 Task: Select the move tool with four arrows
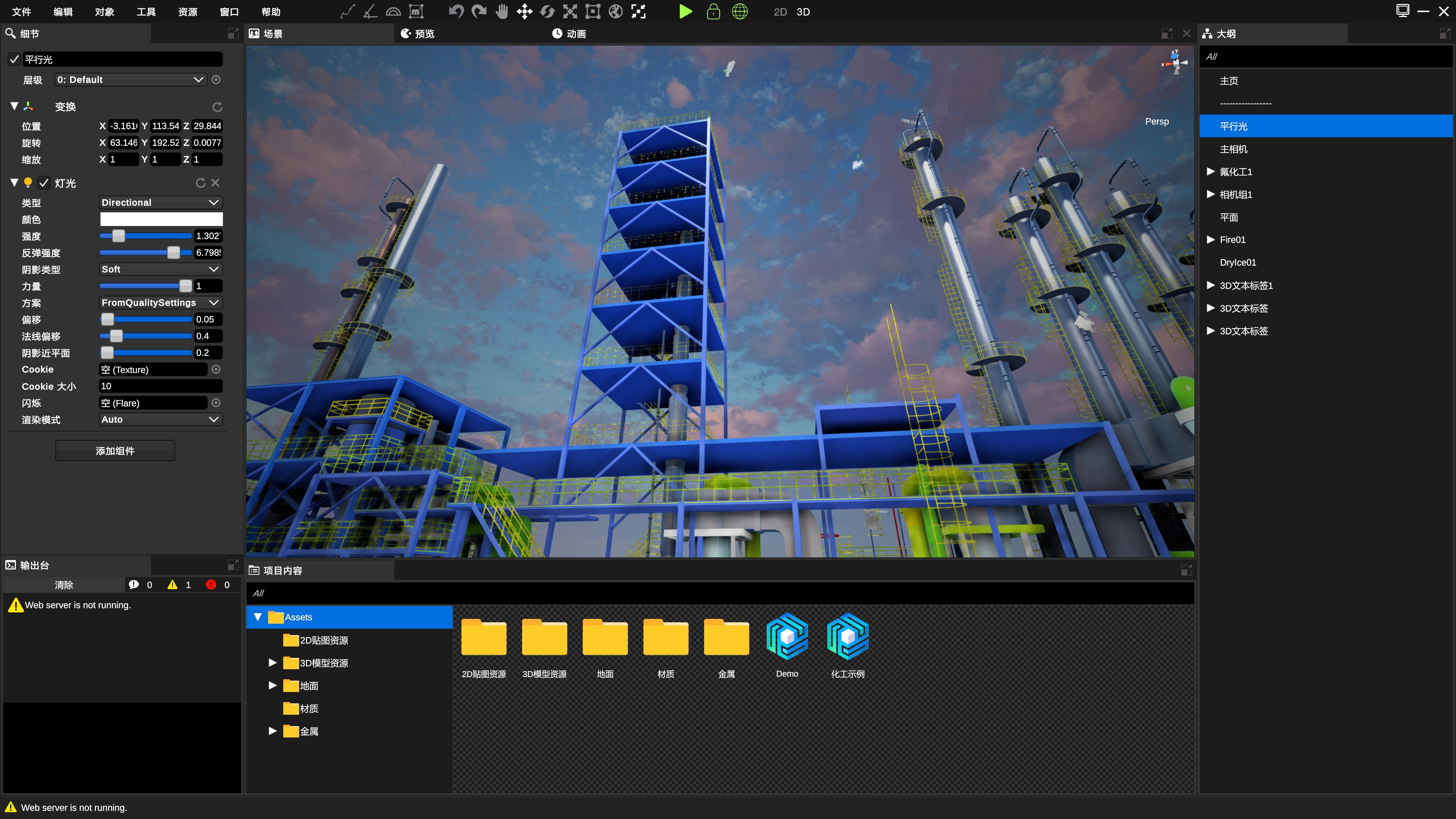point(524,11)
